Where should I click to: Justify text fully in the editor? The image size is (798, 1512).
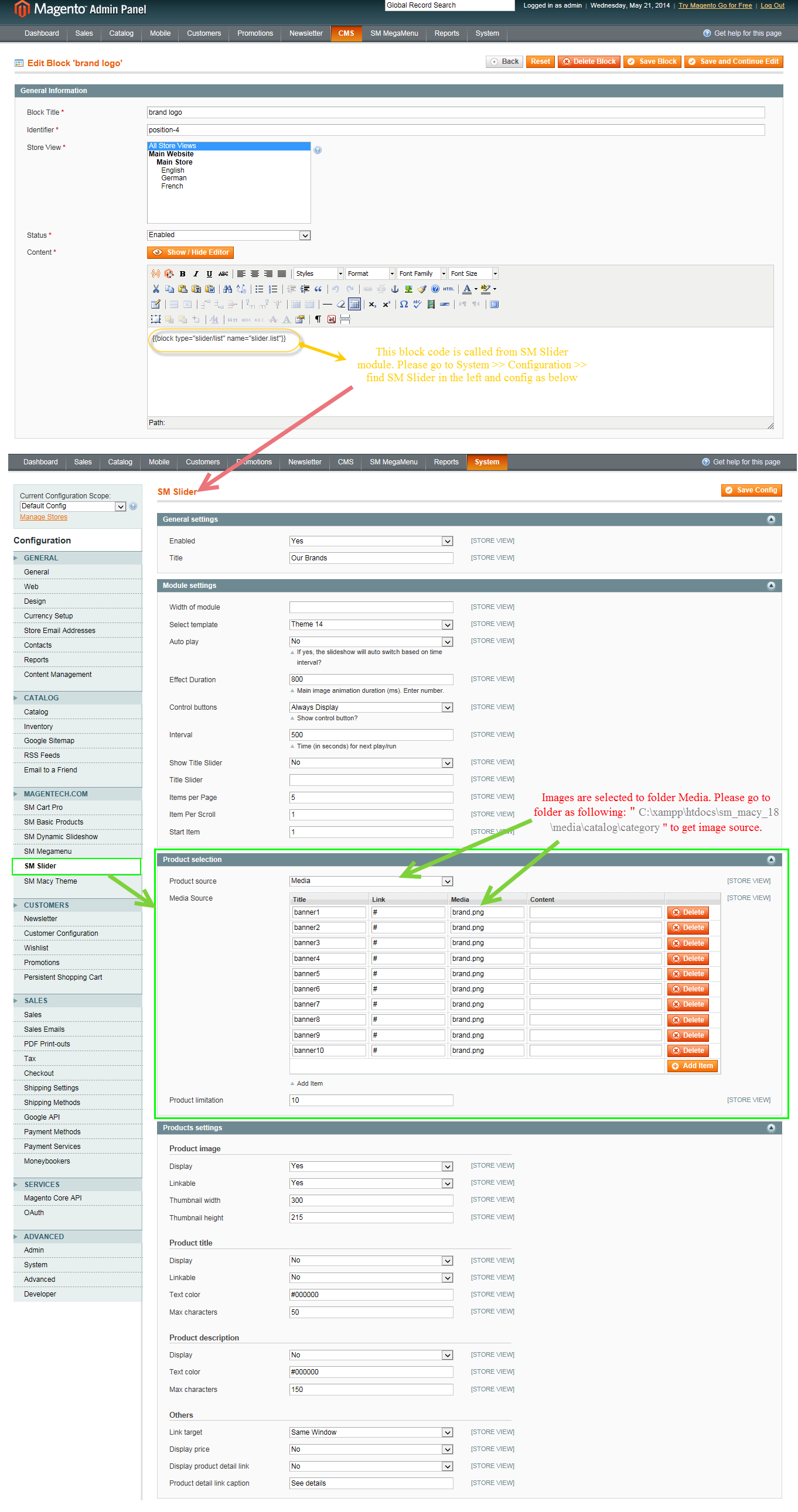tap(282, 273)
